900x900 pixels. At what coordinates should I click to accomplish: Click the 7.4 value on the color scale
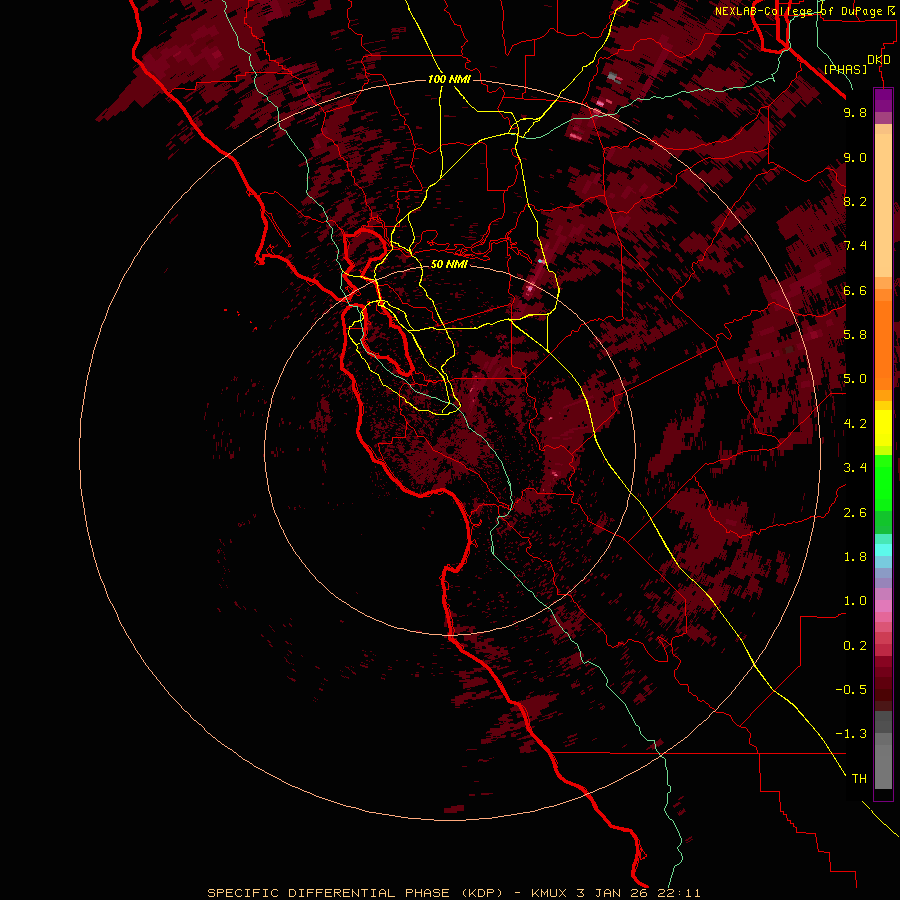[855, 246]
